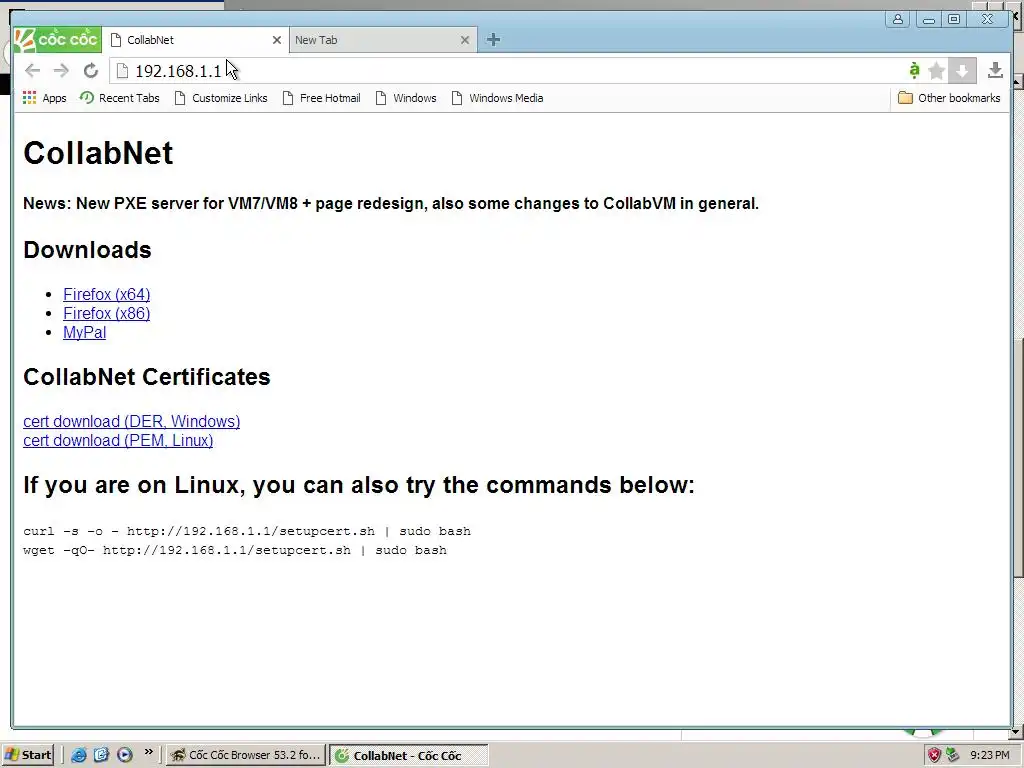Click the scroll down arrow at right edge
This screenshot has height=768, width=1024.
(1017, 732)
